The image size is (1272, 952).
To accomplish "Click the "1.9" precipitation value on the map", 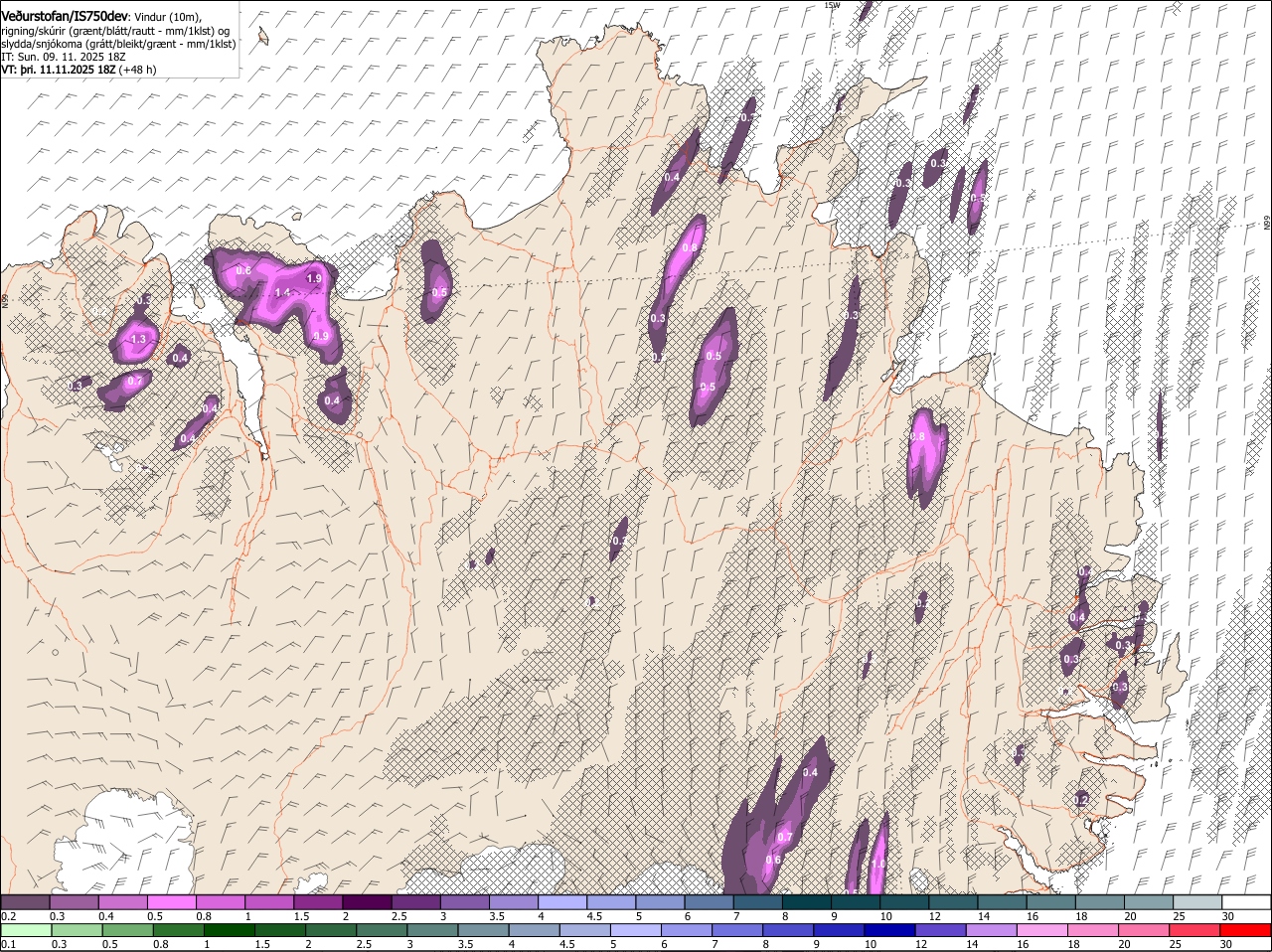I will point(314,279).
